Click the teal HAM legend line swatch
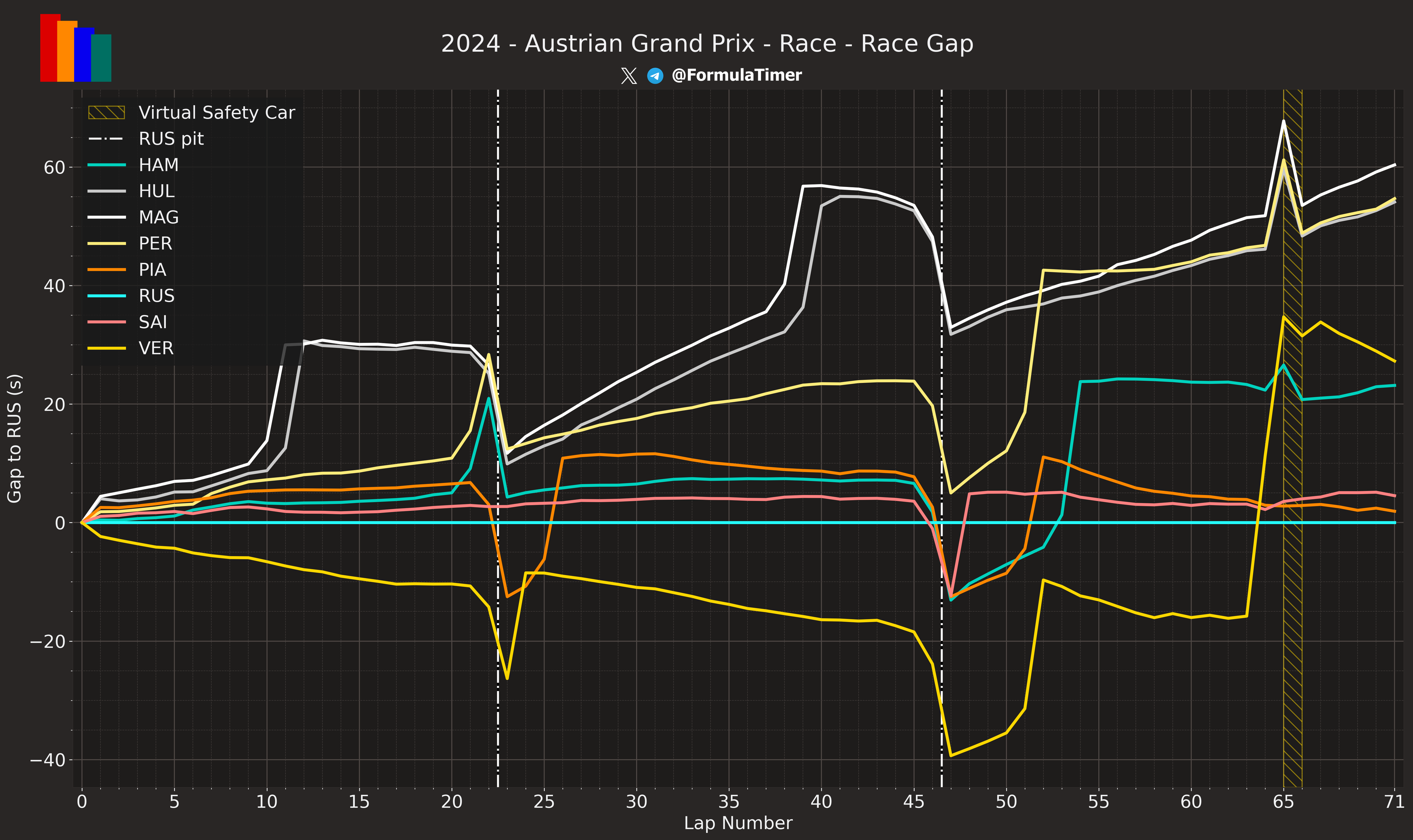 click(x=106, y=165)
